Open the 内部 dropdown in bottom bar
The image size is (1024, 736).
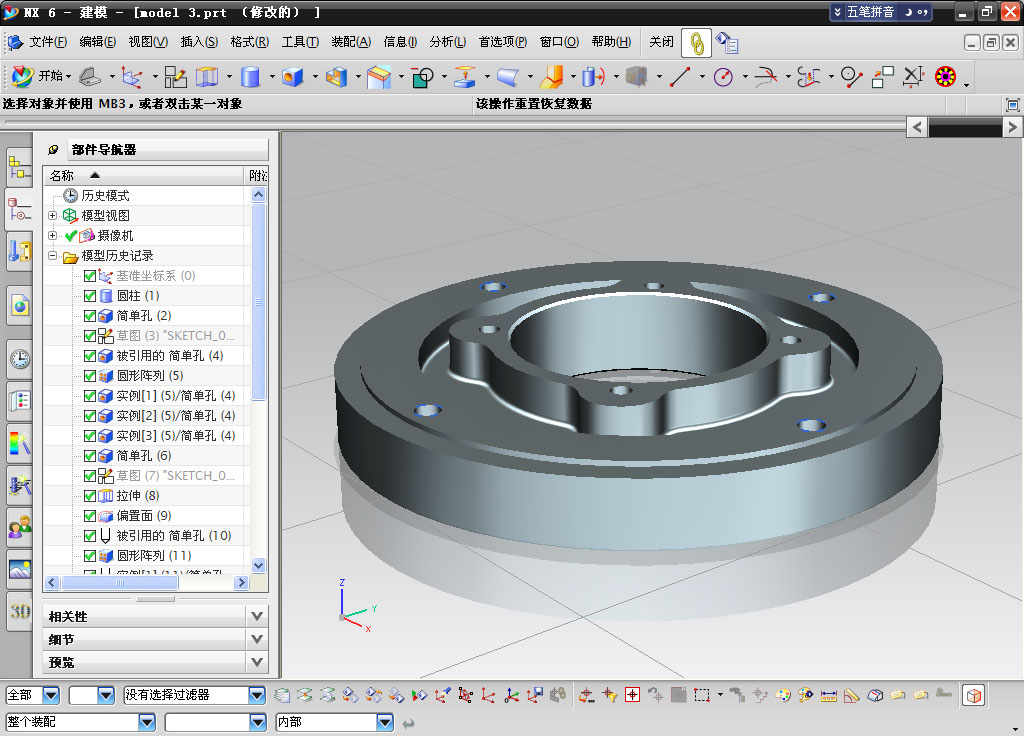(x=385, y=722)
